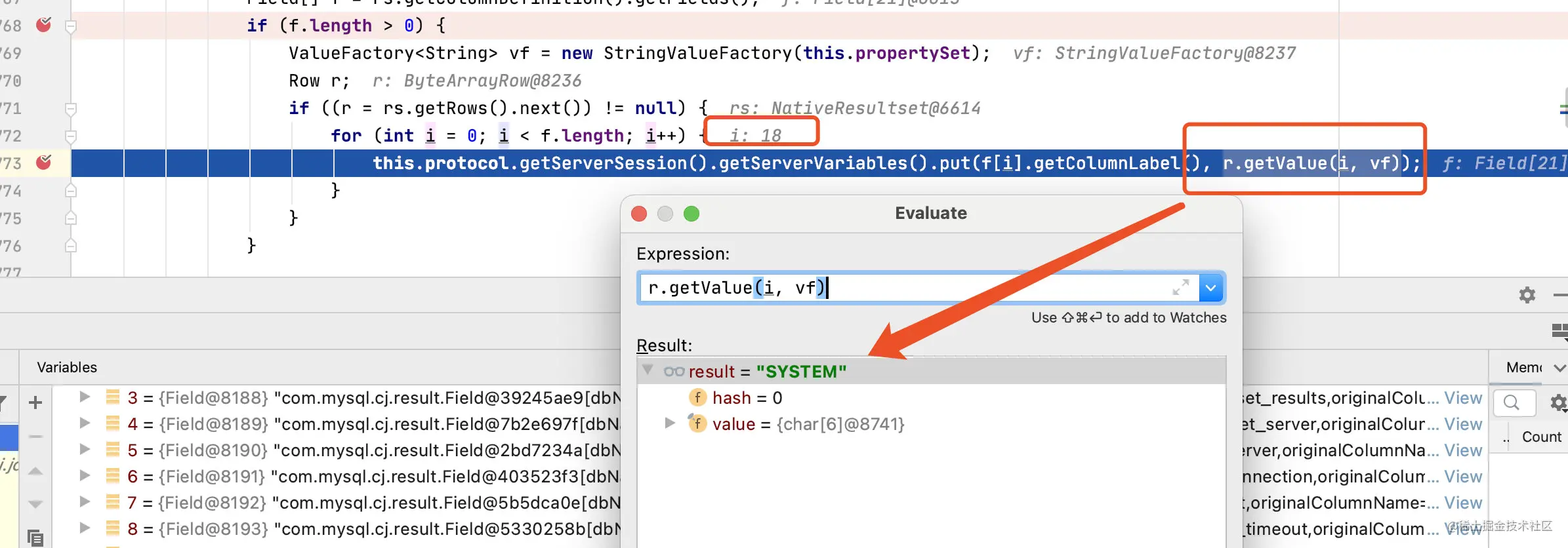Click inline hint r: ByteArrayRow@8236

pyautogui.click(x=477, y=81)
